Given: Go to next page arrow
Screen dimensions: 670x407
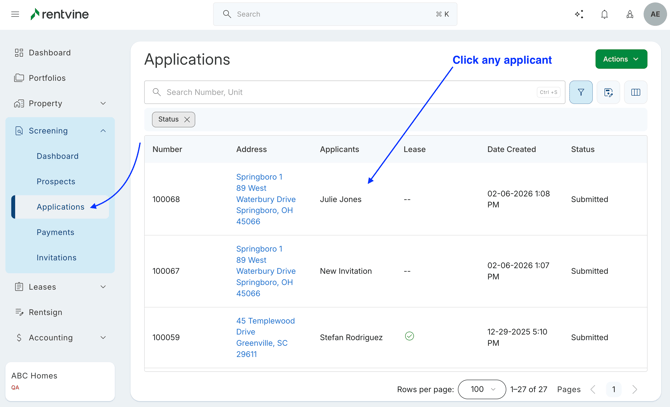Looking at the screenshot, I should pos(634,389).
